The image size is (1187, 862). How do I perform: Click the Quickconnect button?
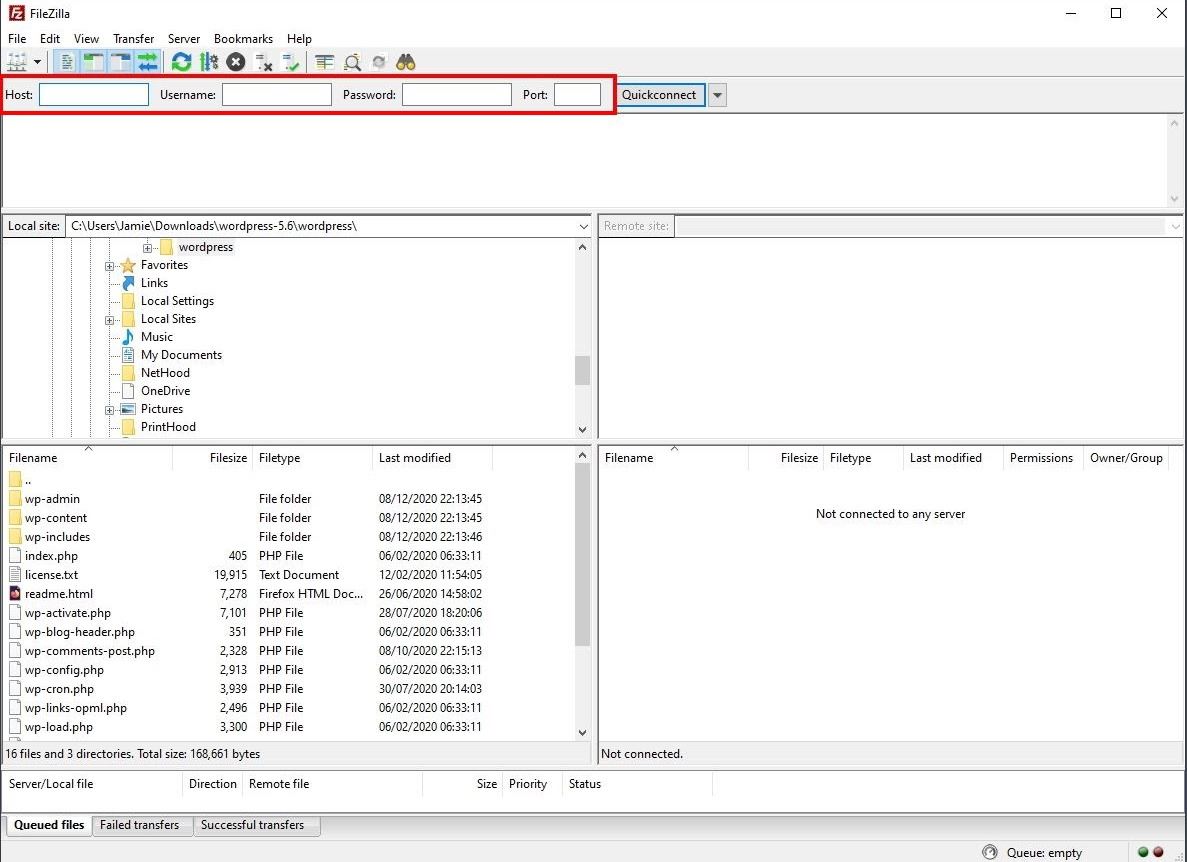tap(659, 95)
